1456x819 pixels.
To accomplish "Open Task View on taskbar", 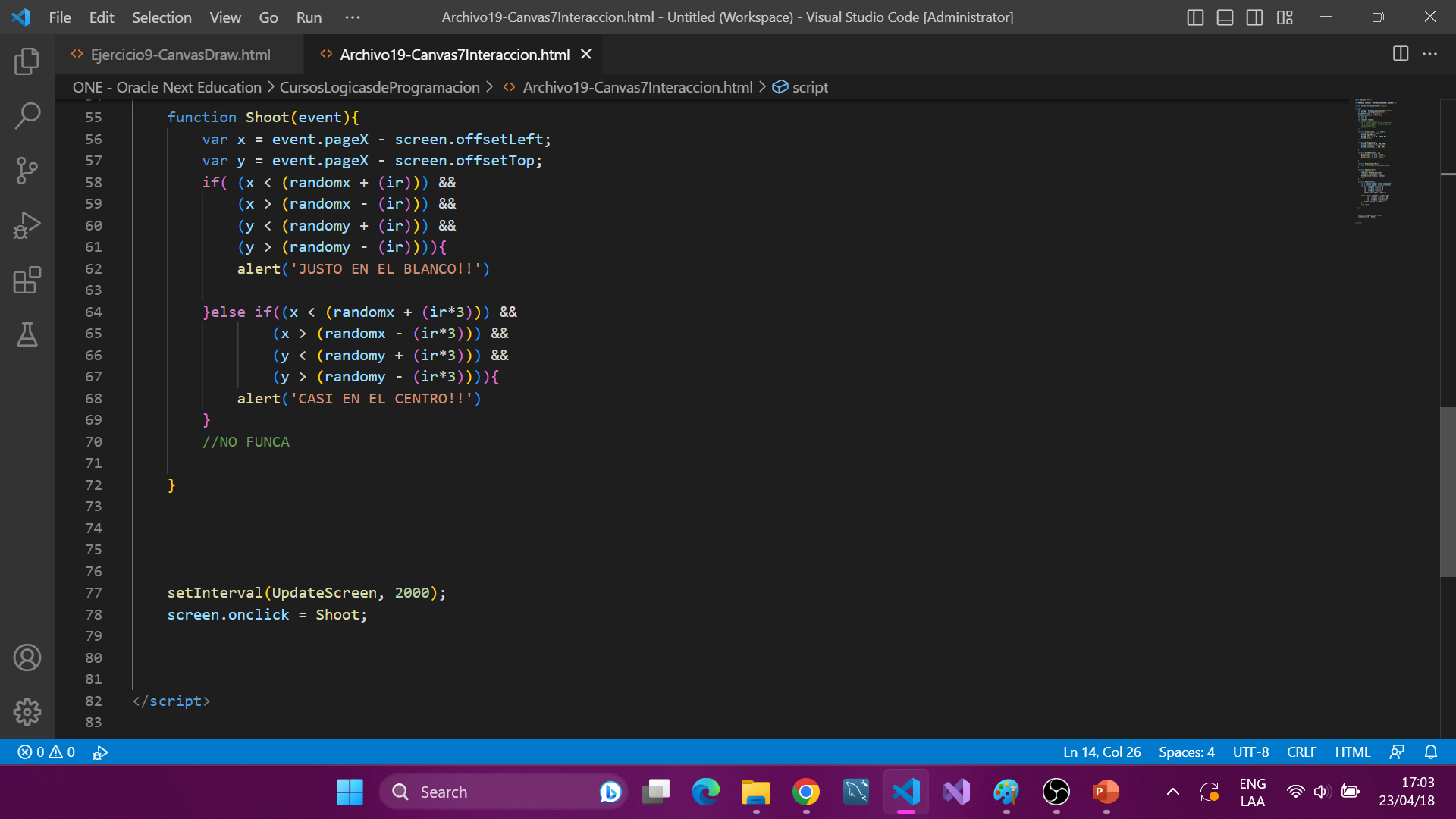I will pyautogui.click(x=656, y=792).
